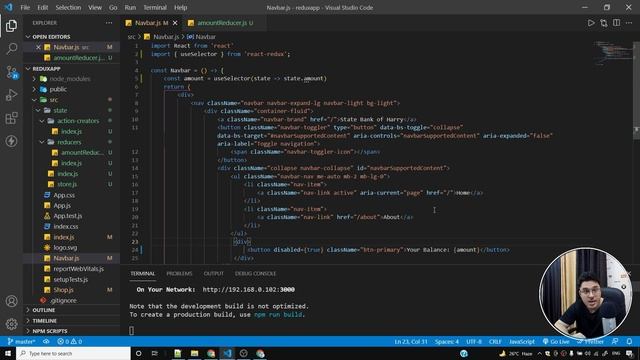Open the feedback icon in status bar
Image resolution: width=640 pixels, height=360 pixels.
(x=615, y=341)
